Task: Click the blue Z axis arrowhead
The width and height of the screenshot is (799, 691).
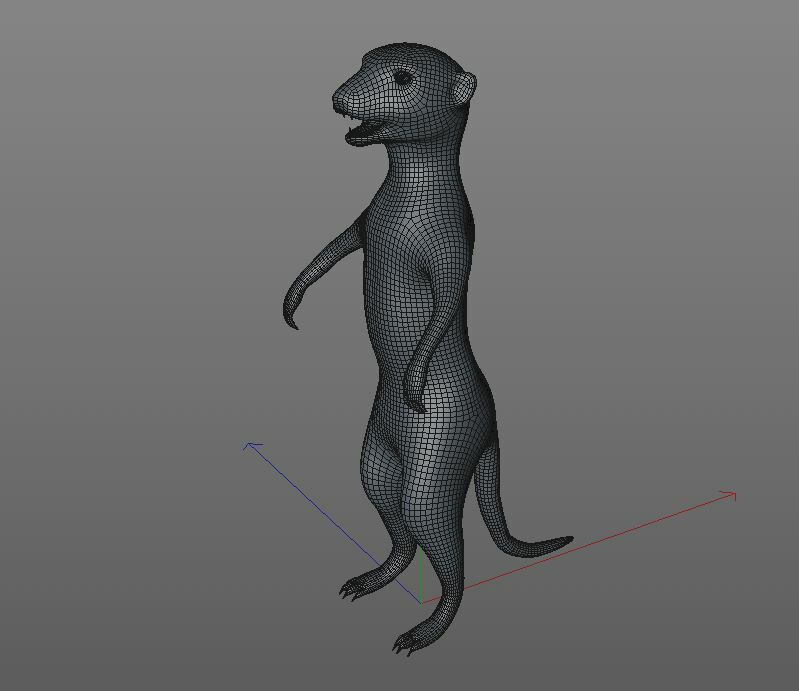Action: tap(252, 446)
